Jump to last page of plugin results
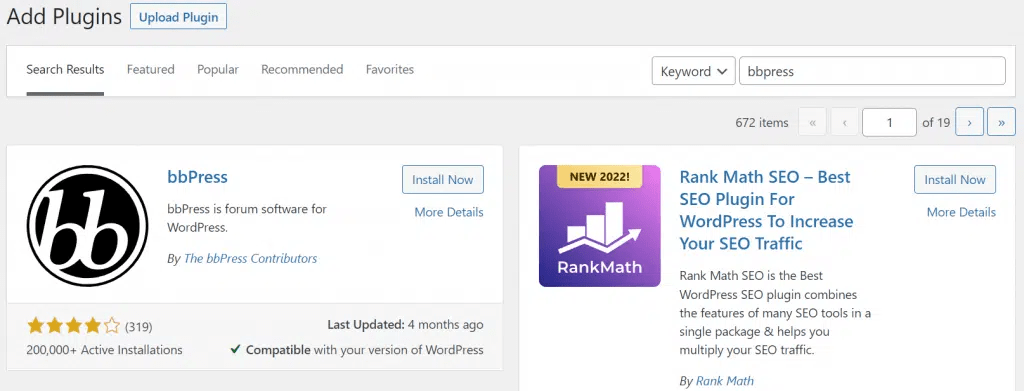 pos(1001,122)
